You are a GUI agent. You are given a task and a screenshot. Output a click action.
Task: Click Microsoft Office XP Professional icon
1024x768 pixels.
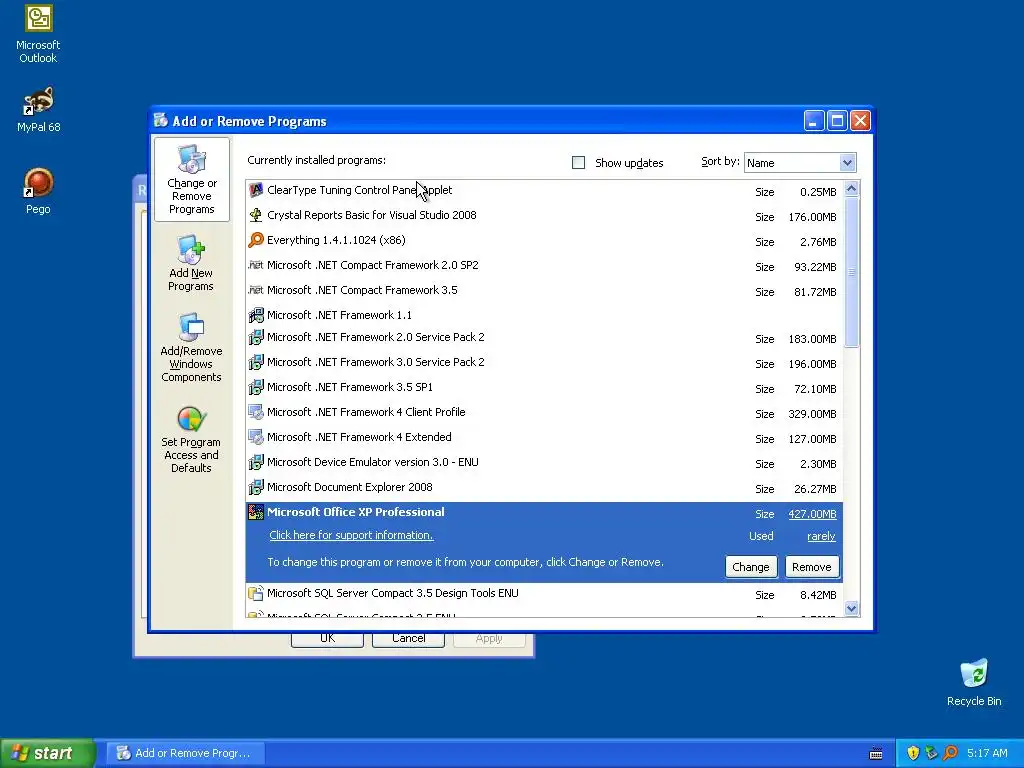point(256,512)
